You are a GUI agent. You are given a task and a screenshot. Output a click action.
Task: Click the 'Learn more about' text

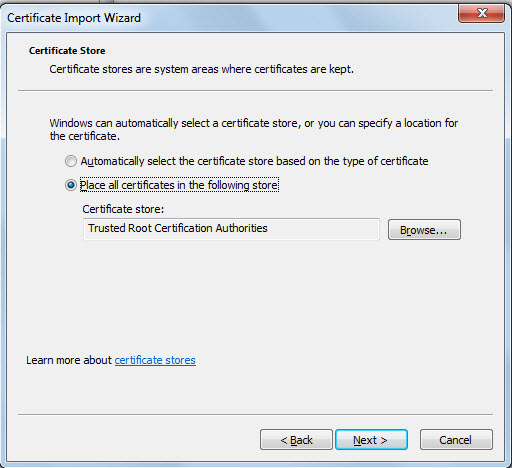coord(69,360)
